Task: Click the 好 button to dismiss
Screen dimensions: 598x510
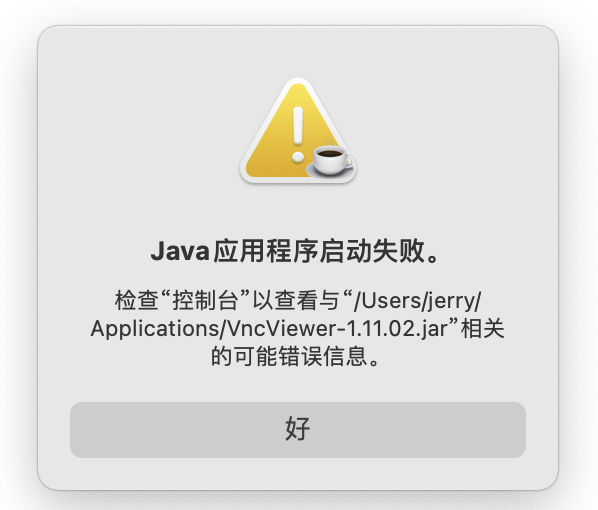Action: [x=298, y=430]
